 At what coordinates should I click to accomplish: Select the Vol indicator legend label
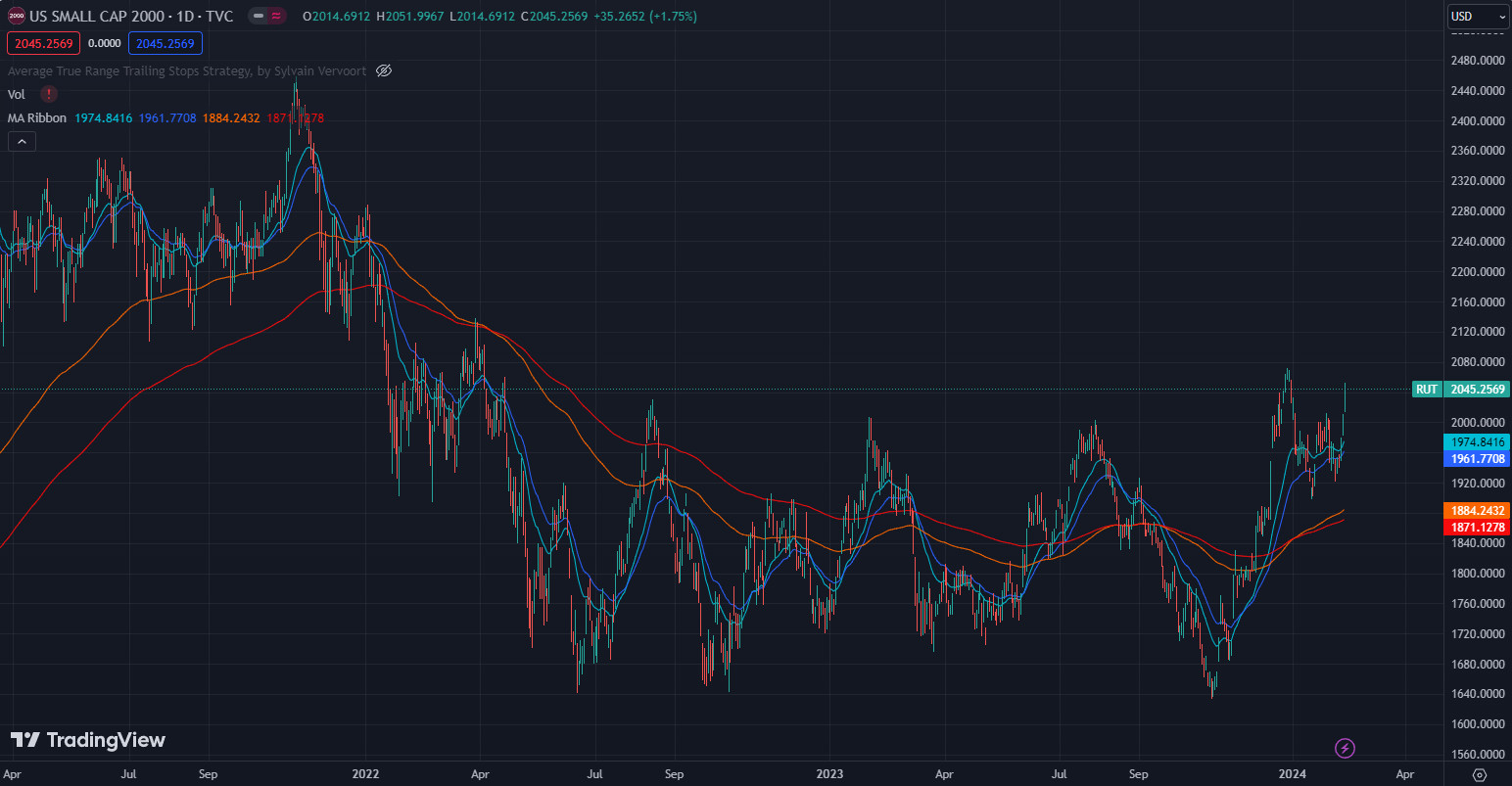point(17,94)
